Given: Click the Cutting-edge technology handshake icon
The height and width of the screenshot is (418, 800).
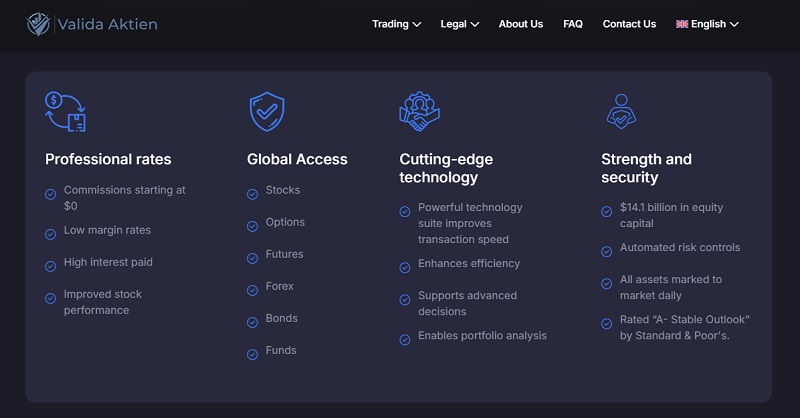Looking at the screenshot, I should (x=419, y=112).
